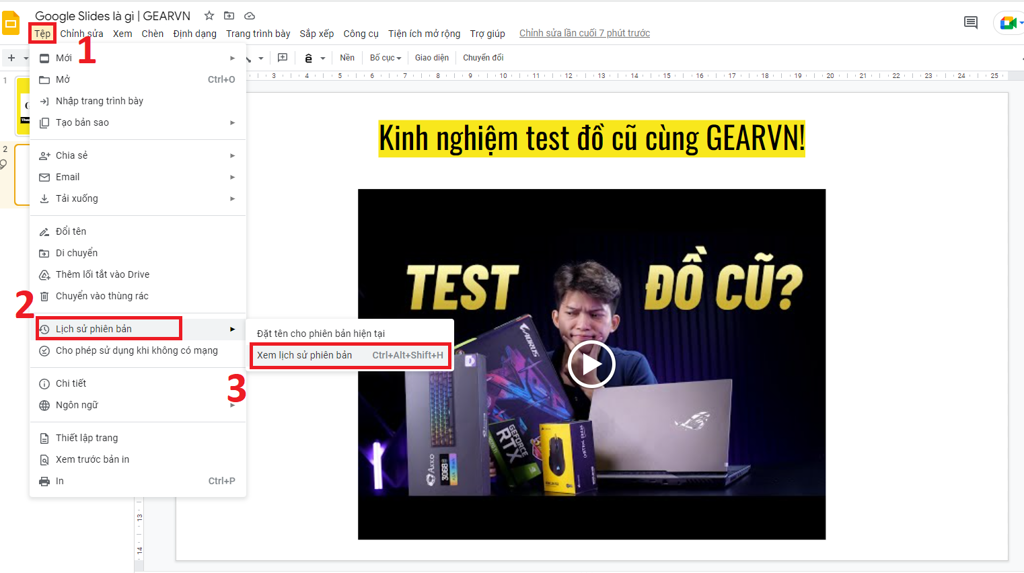This screenshot has width=1024, height=573.
Task: Choose Xem trước bản in
Action: [x=138, y=459]
